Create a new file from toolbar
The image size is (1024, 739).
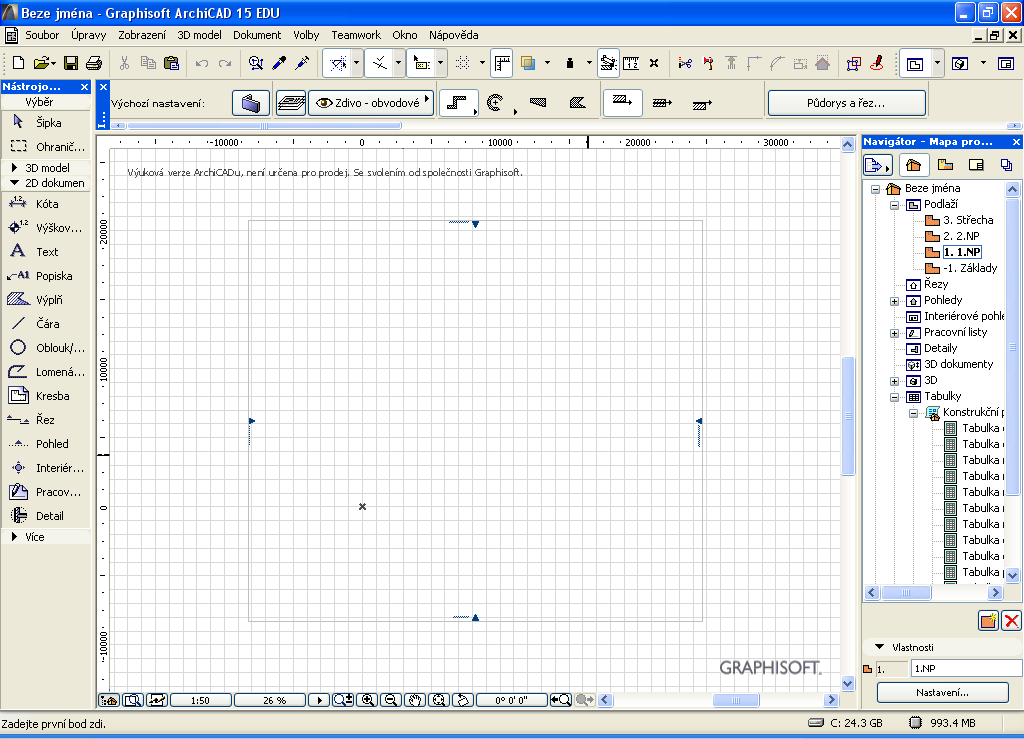coord(18,63)
